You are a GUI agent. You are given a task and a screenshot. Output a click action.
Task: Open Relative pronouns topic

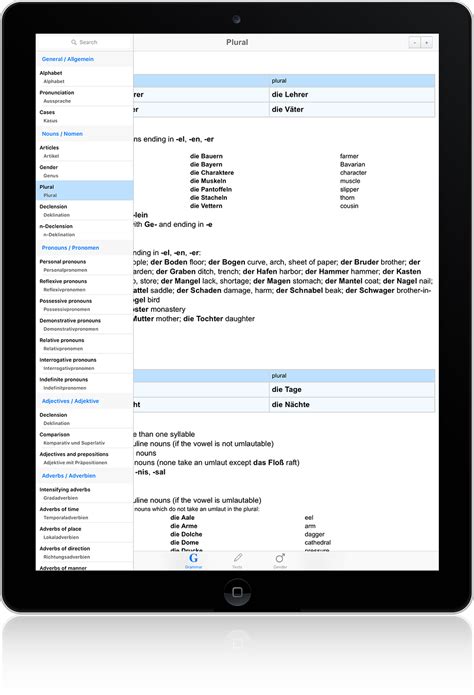(84, 344)
